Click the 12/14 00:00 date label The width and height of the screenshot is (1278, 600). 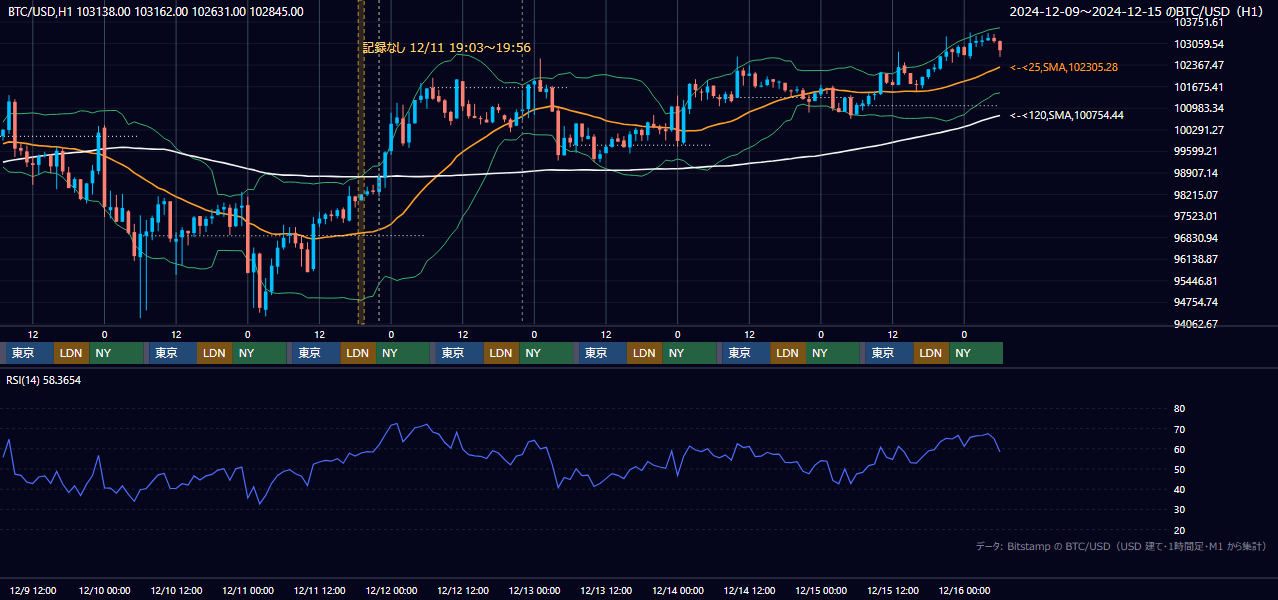tap(678, 590)
